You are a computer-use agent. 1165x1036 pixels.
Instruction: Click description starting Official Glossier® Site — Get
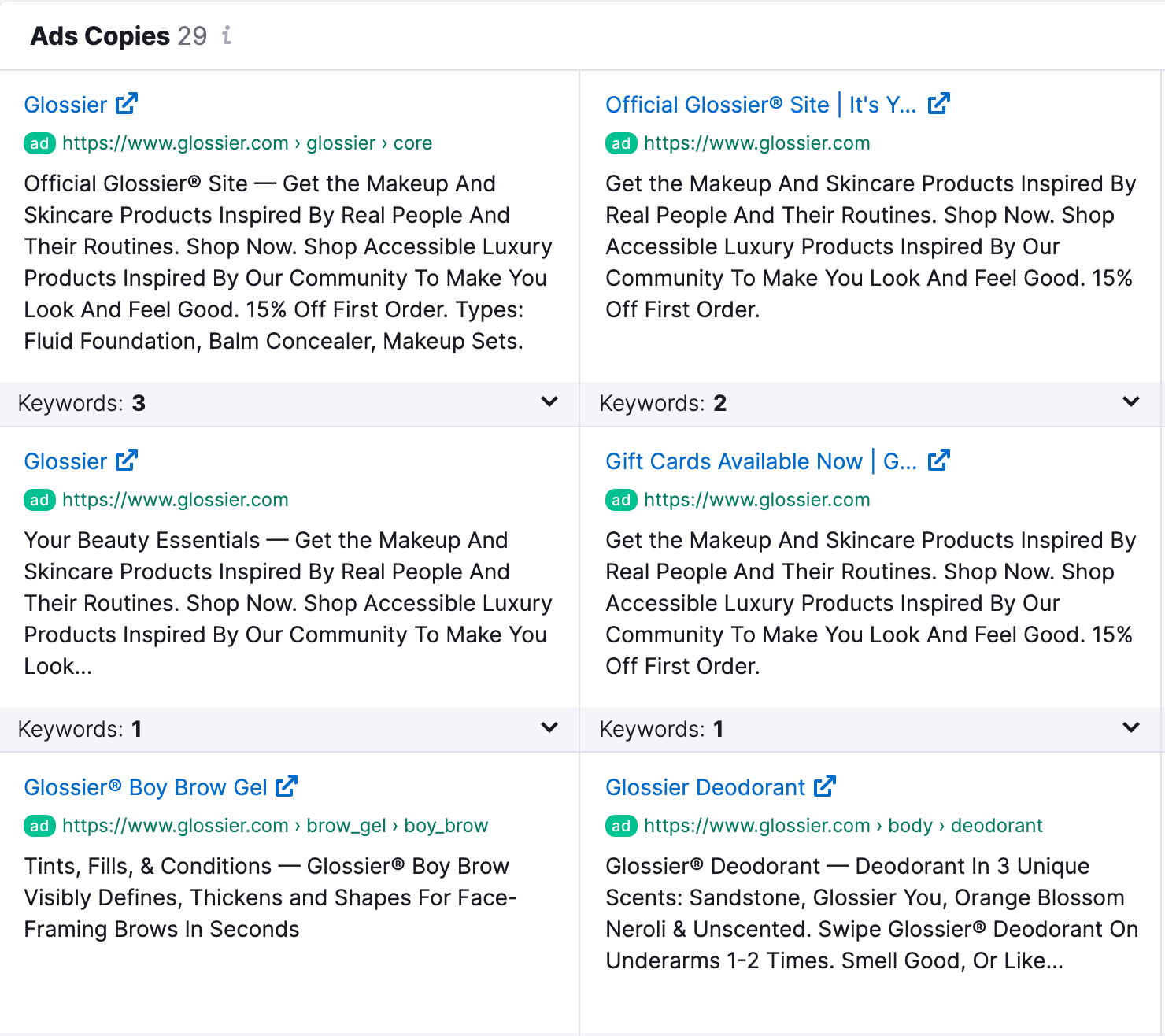pos(288,262)
